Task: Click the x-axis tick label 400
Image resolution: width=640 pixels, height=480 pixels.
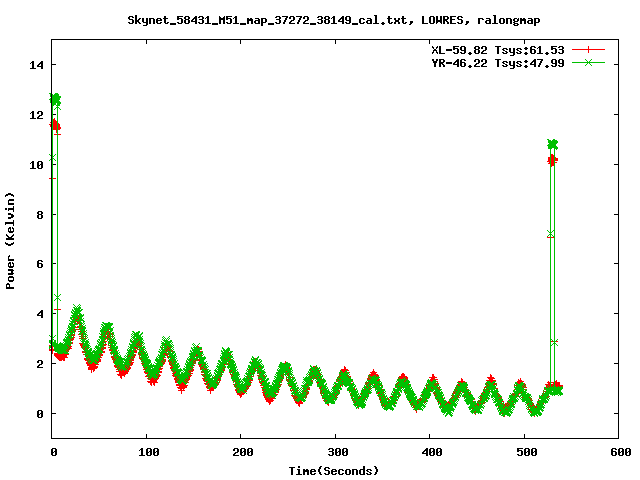Action: click(x=432, y=452)
